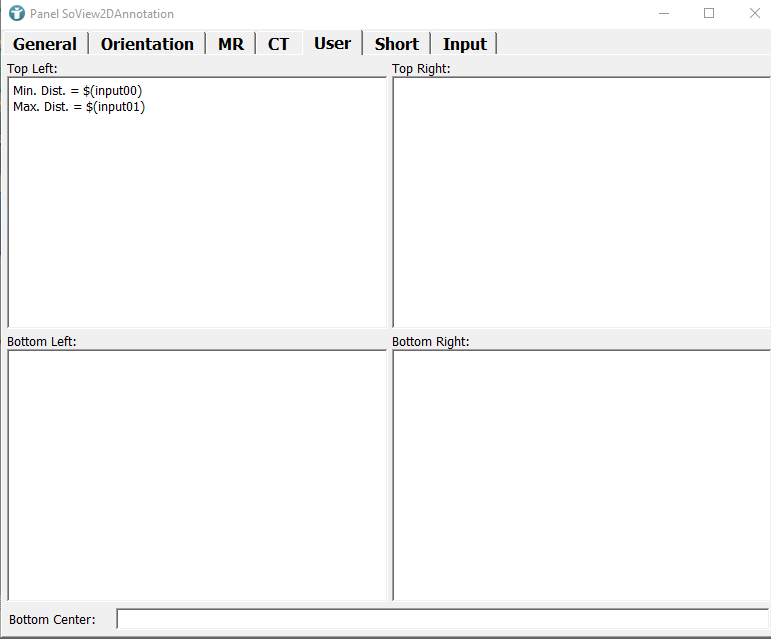771x639 pixels.
Task: Switch to the General tab
Action: pos(45,44)
